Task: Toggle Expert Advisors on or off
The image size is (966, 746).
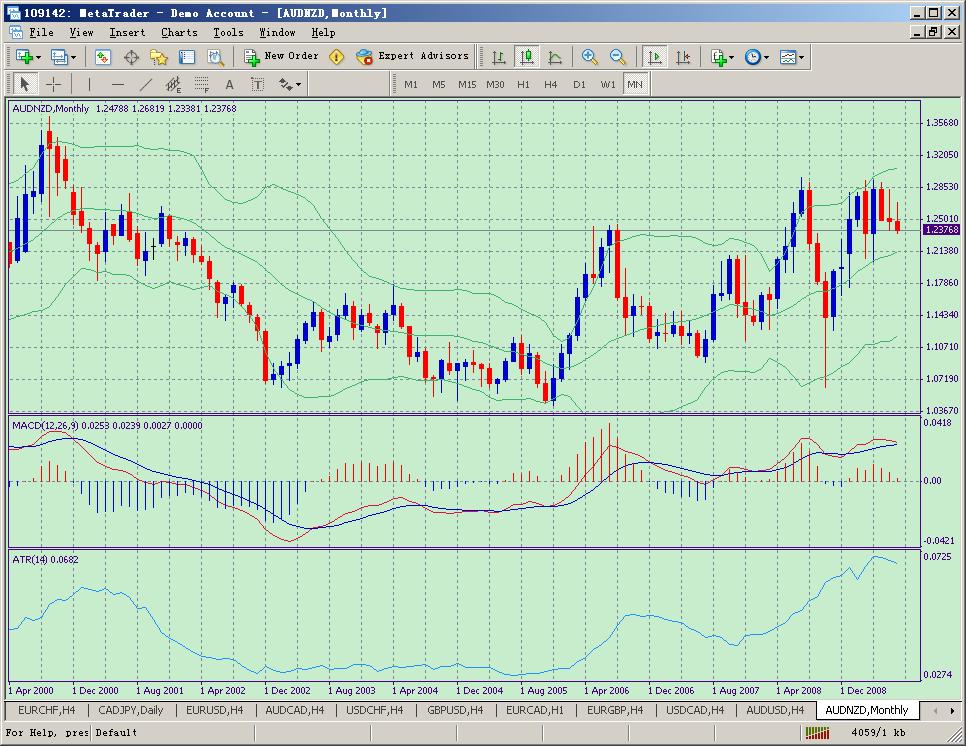Action: [x=412, y=57]
